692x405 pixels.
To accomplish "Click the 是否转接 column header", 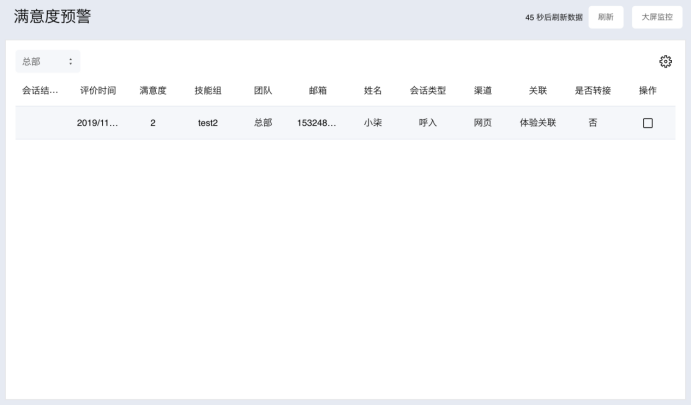I will point(592,91).
